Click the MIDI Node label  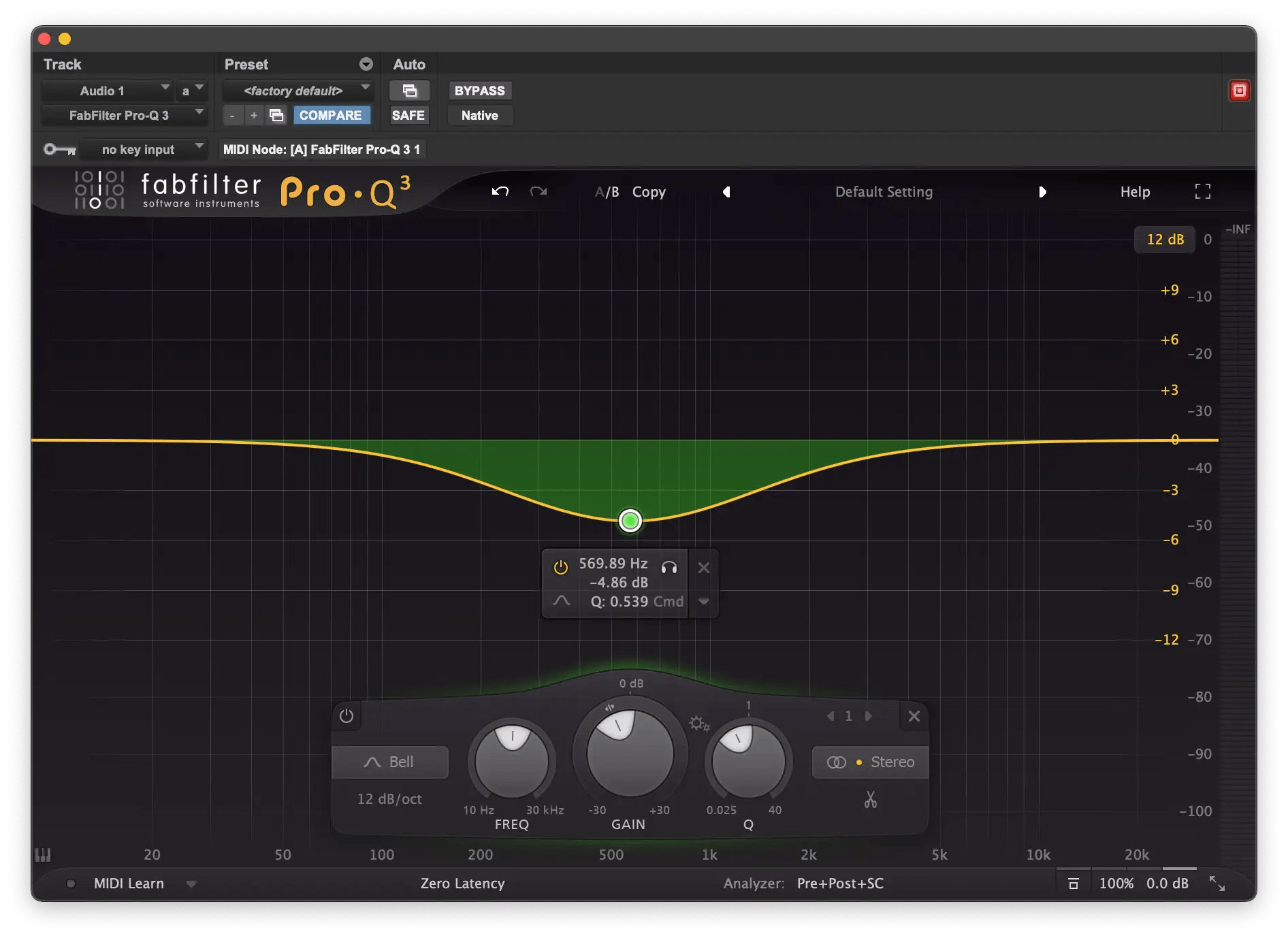[322, 149]
